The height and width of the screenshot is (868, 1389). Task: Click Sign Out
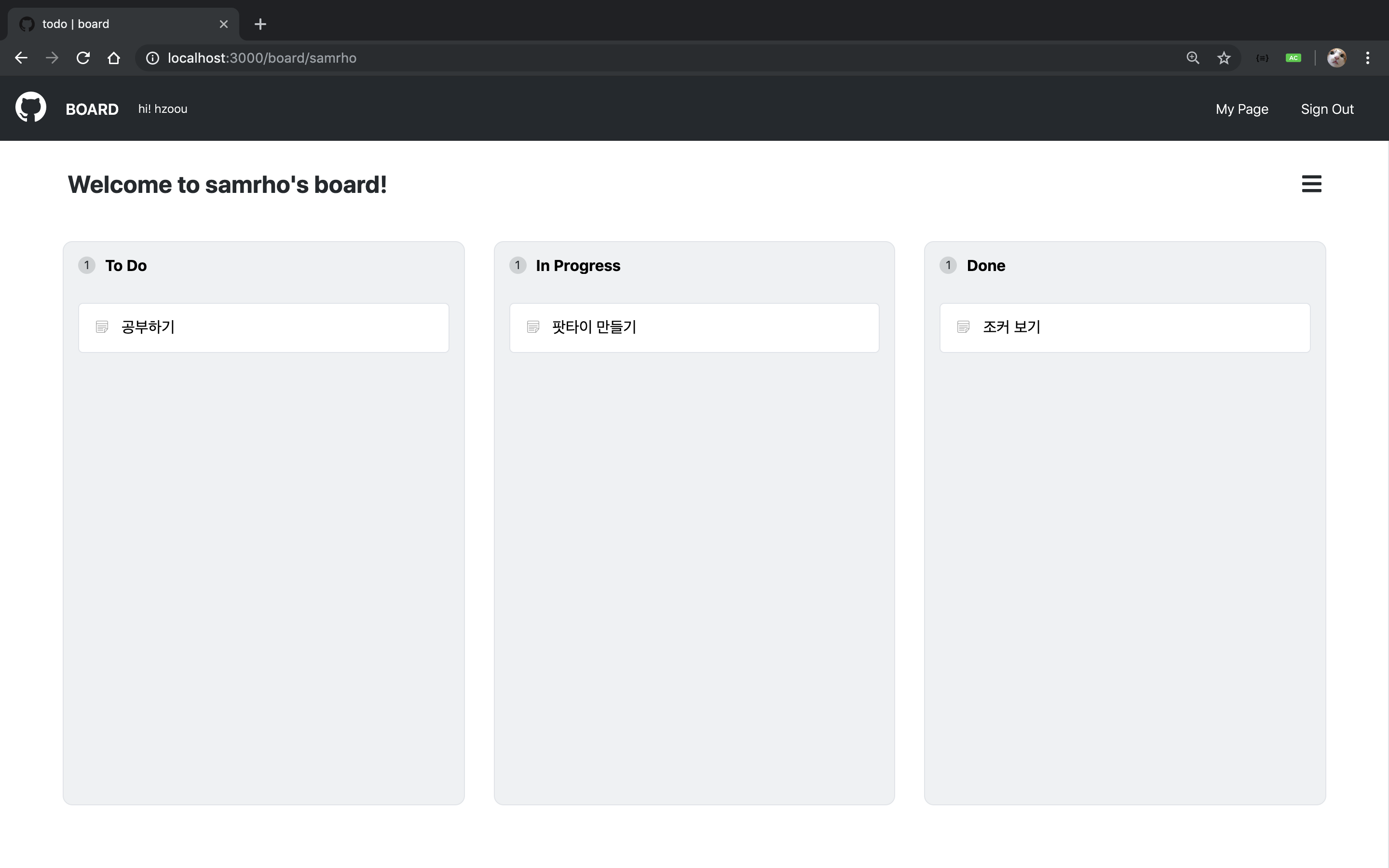[x=1327, y=109]
